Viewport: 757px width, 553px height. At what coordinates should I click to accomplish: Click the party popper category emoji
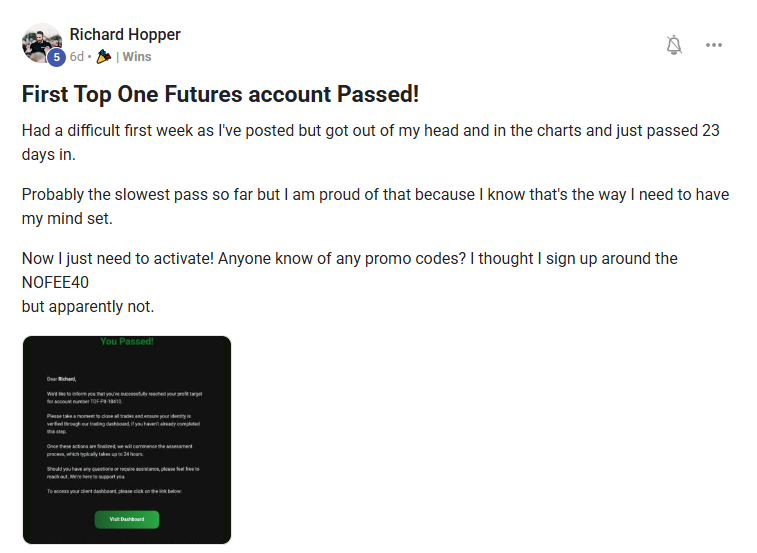103,57
